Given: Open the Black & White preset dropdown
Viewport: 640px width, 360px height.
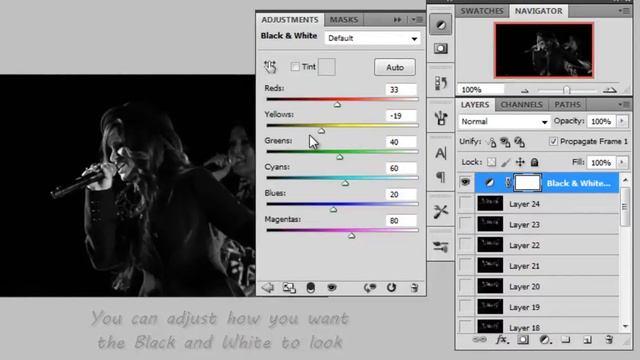Looking at the screenshot, I should (x=373, y=38).
